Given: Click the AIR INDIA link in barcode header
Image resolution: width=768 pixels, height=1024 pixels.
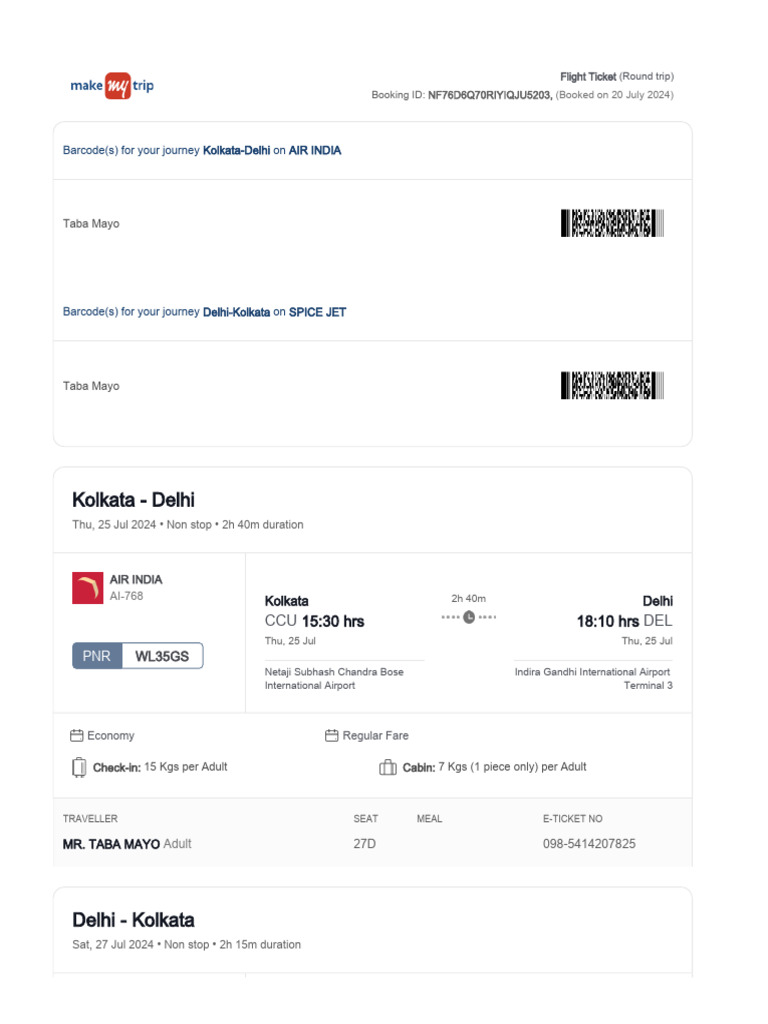Looking at the screenshot, I should pos(315,150).
